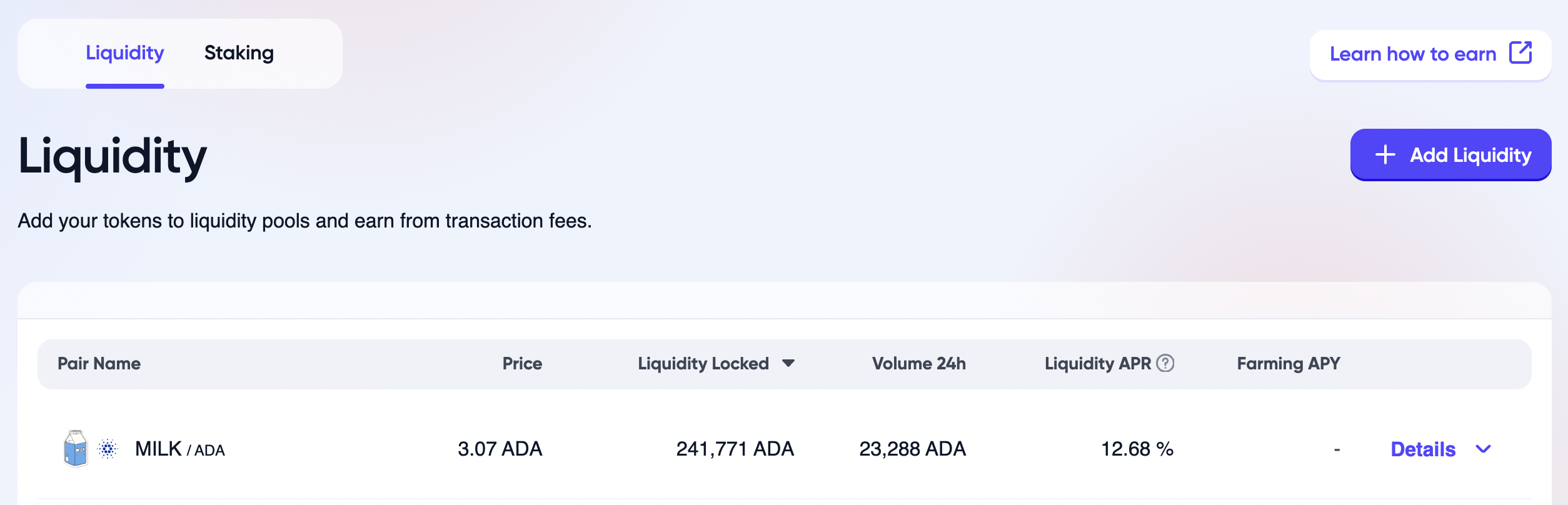Screen dimensions: 1568x505
Task: Click the MILK carton token icon
Action: point(76,449)
